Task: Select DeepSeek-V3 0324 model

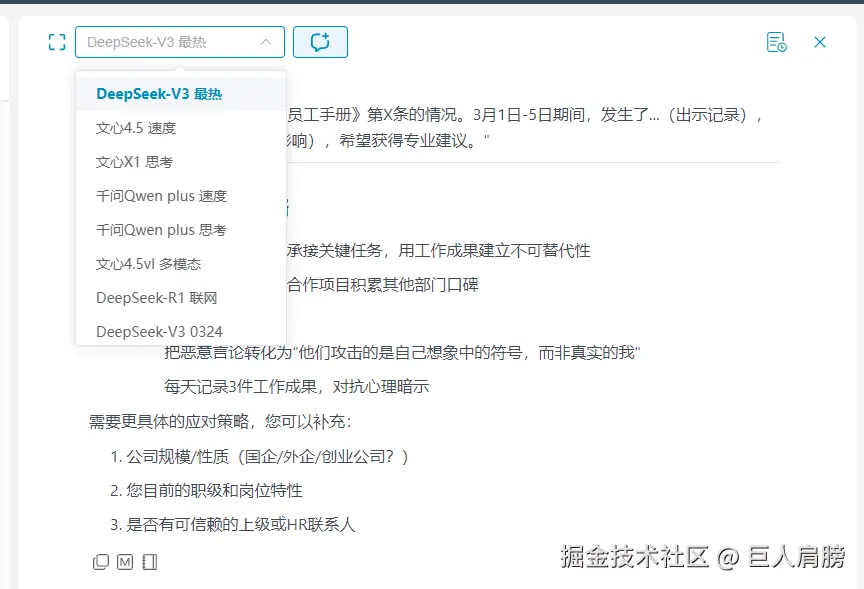Action: (181, 332)
